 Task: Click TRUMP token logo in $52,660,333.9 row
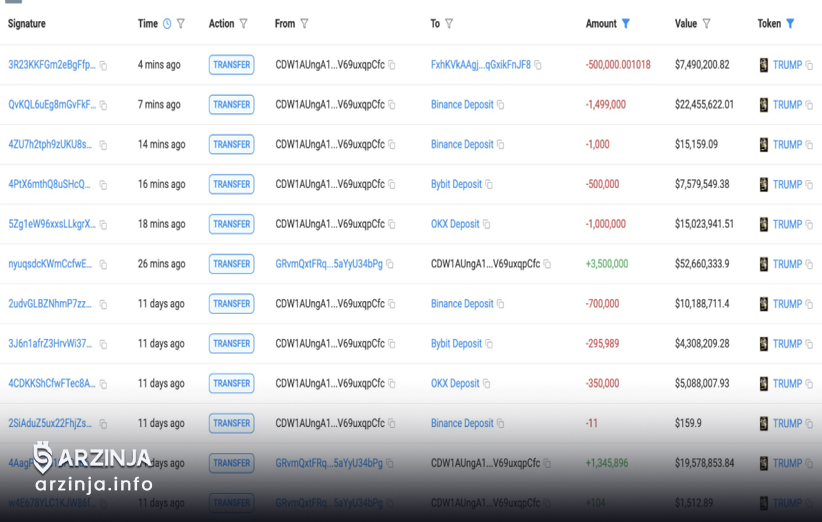(x=764, y=264)
